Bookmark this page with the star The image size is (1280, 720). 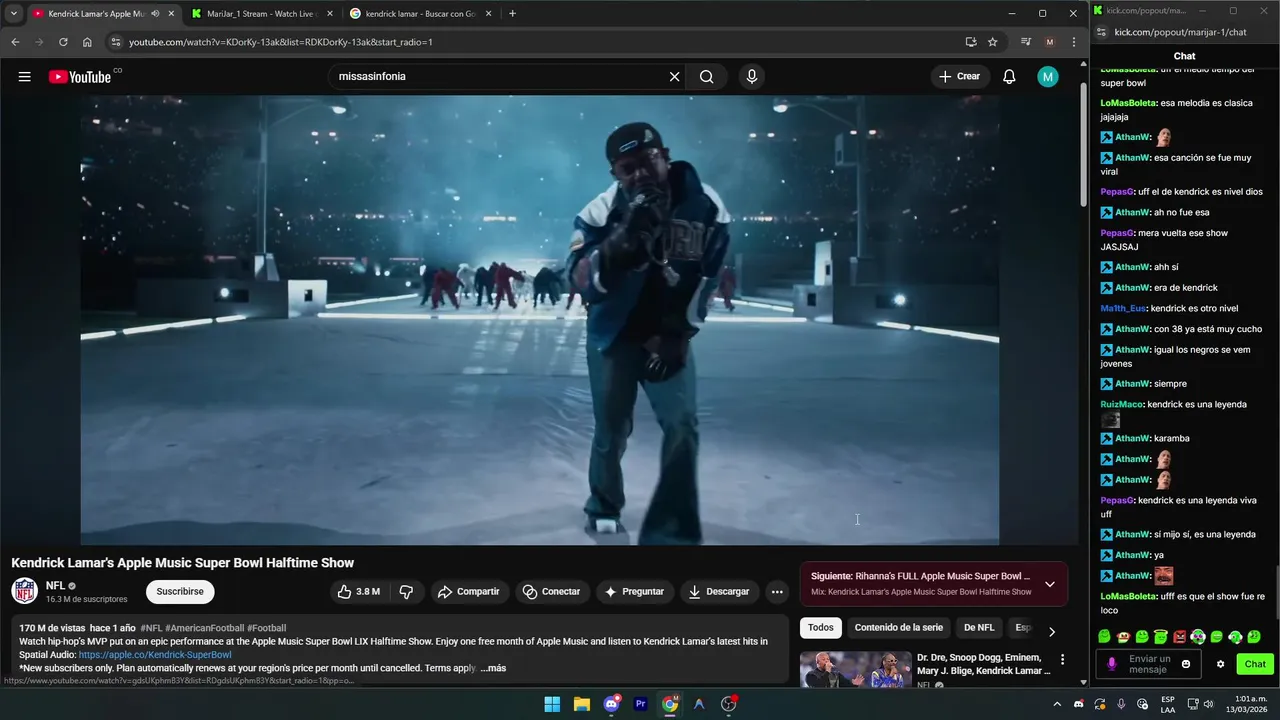(993, 42)
